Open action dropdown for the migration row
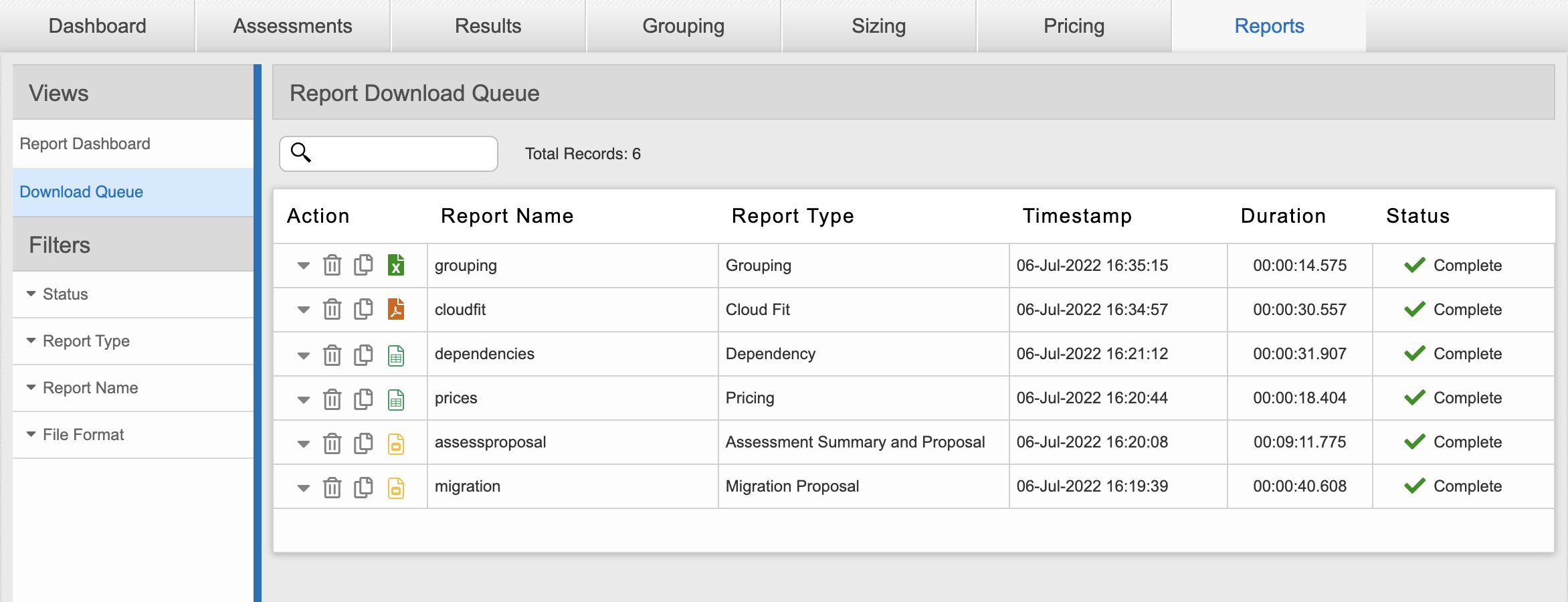This screenshot has width=1568, height=602. (x=304, y=488)
